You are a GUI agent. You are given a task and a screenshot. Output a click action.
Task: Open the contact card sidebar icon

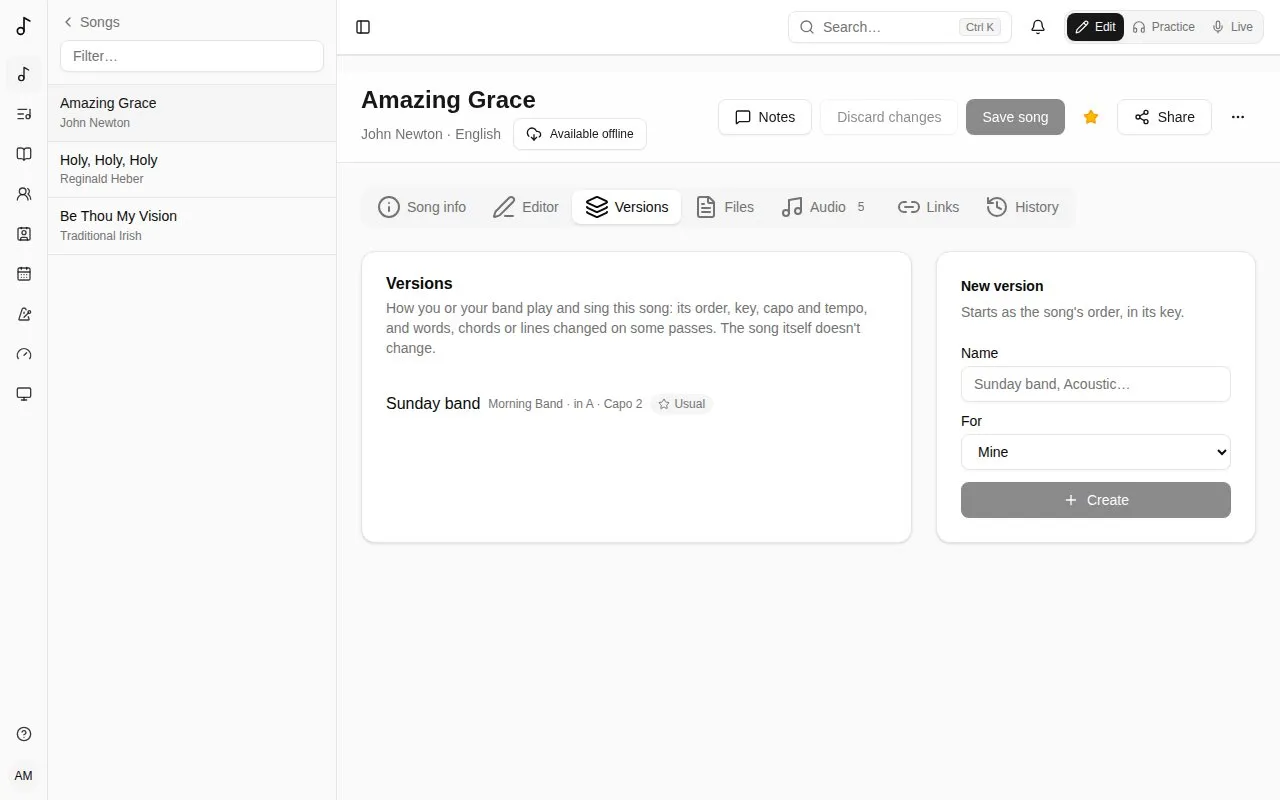24,234
